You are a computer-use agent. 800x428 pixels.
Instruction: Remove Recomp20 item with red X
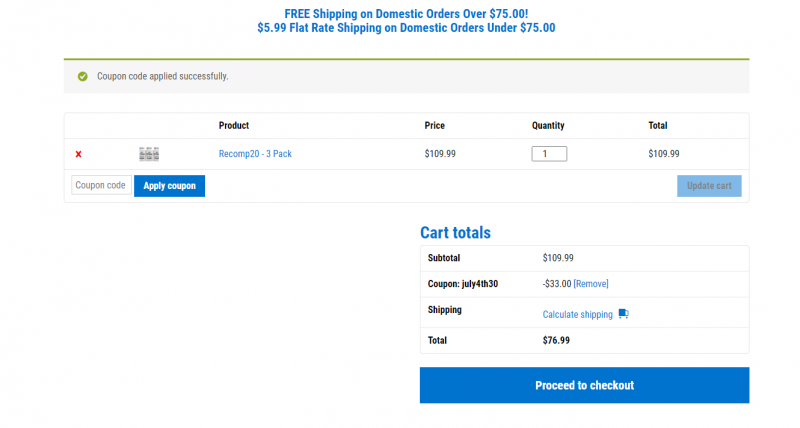pos(79,154)
